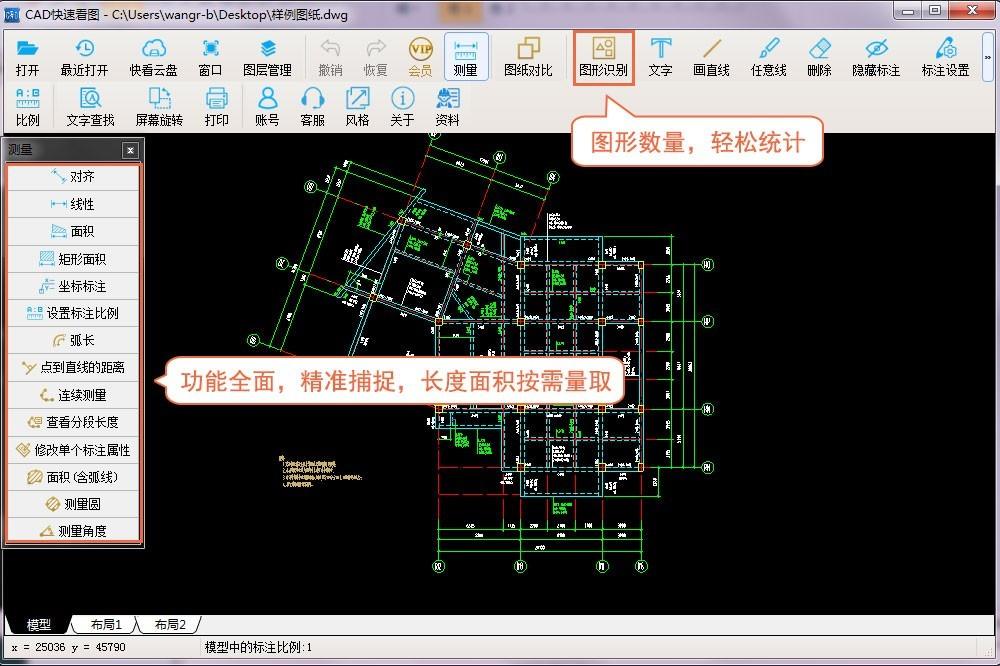Switch to the 布局1 layout tab

[x=106, y=625]
